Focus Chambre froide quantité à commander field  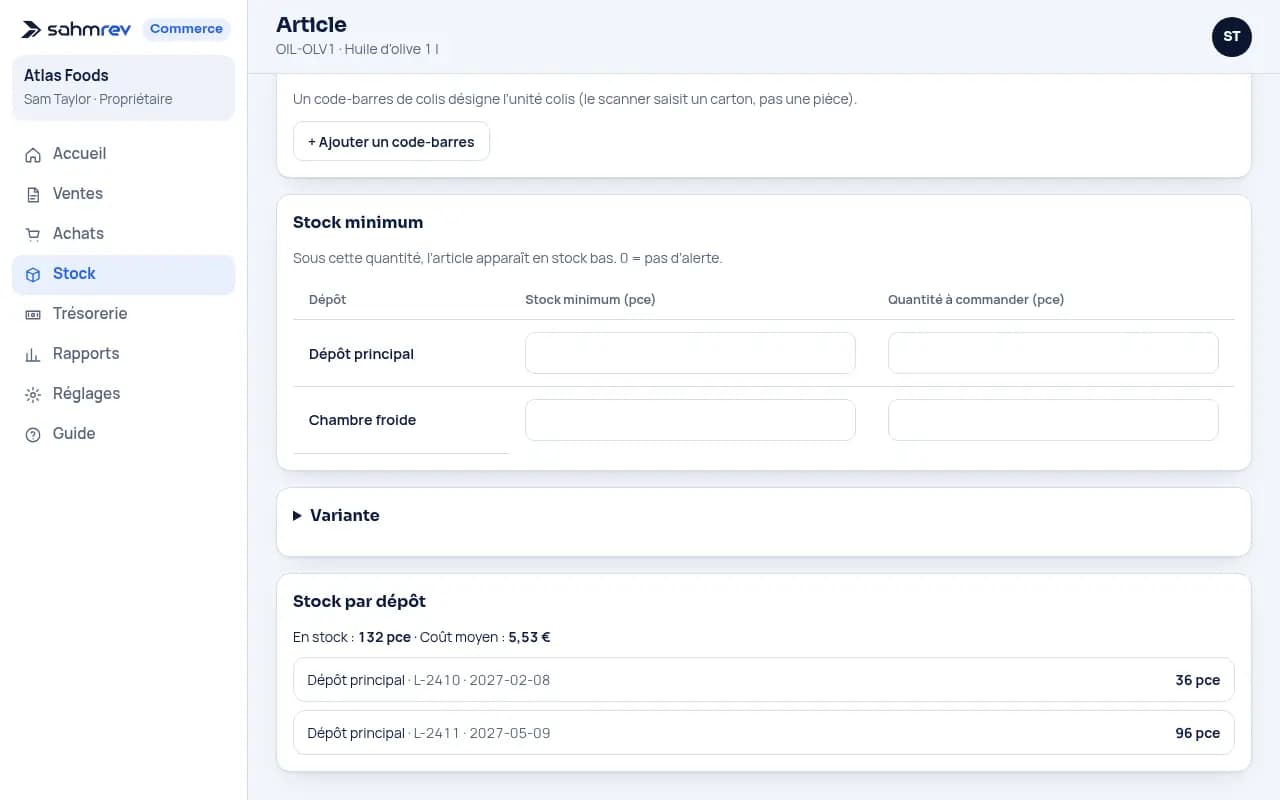[x=1053, y=420]
